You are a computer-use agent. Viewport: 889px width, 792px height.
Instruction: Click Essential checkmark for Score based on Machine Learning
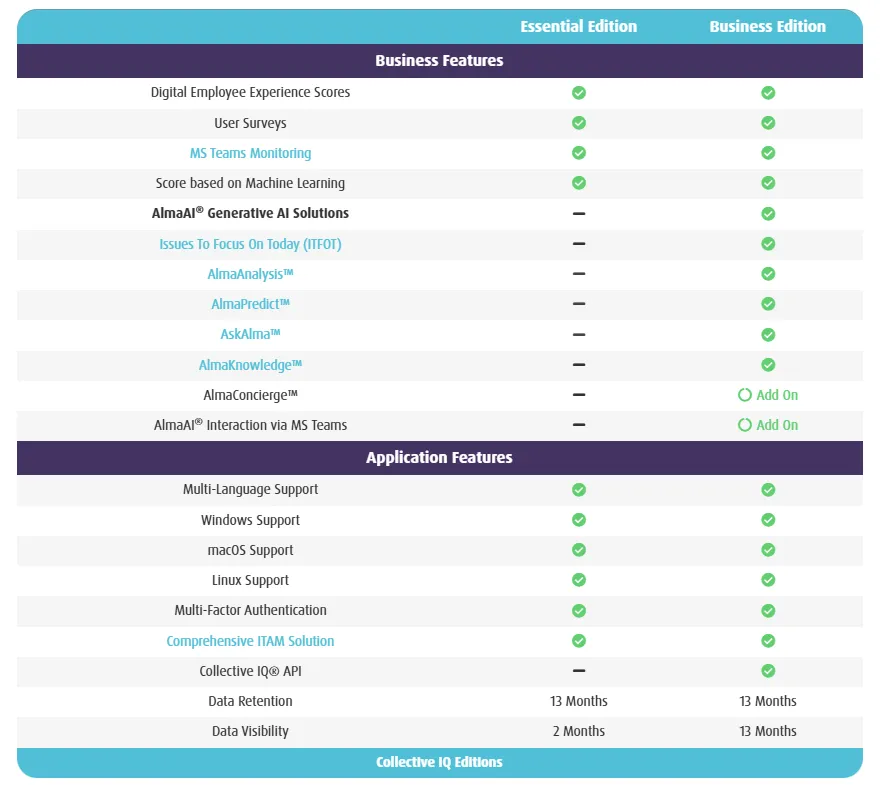[x=579, y=183]
